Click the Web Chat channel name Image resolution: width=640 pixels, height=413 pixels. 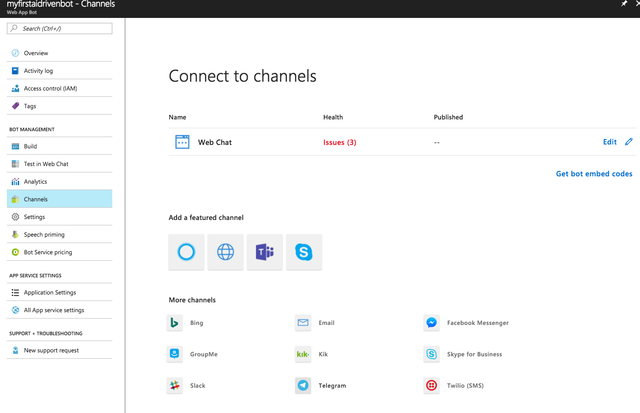[215, 142]
